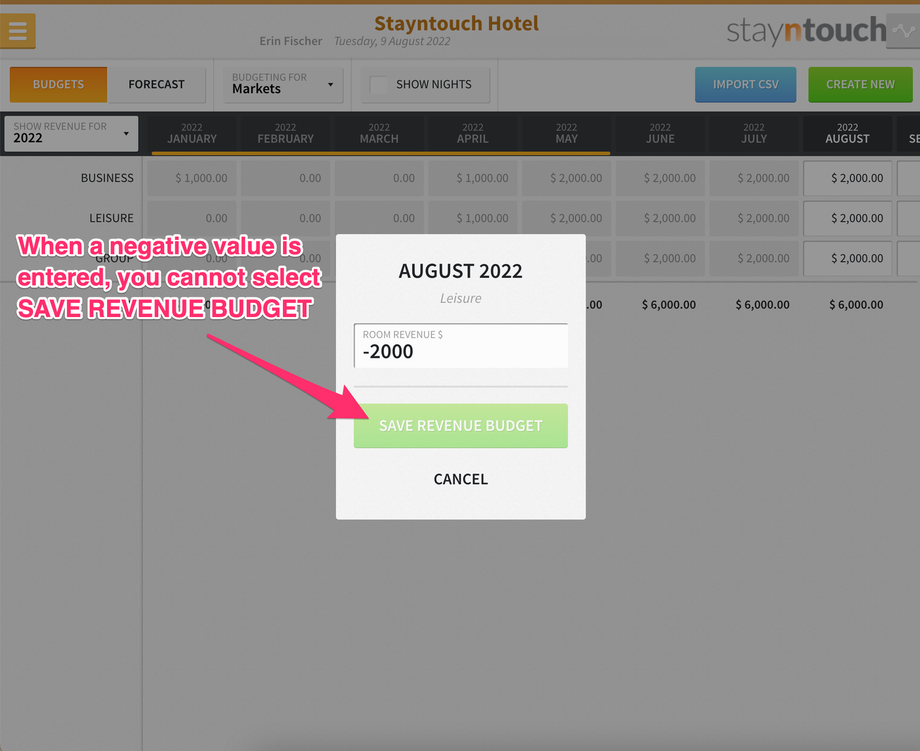
Task: Click Business January cell $ 1,000.00
Action: point(192,178)
